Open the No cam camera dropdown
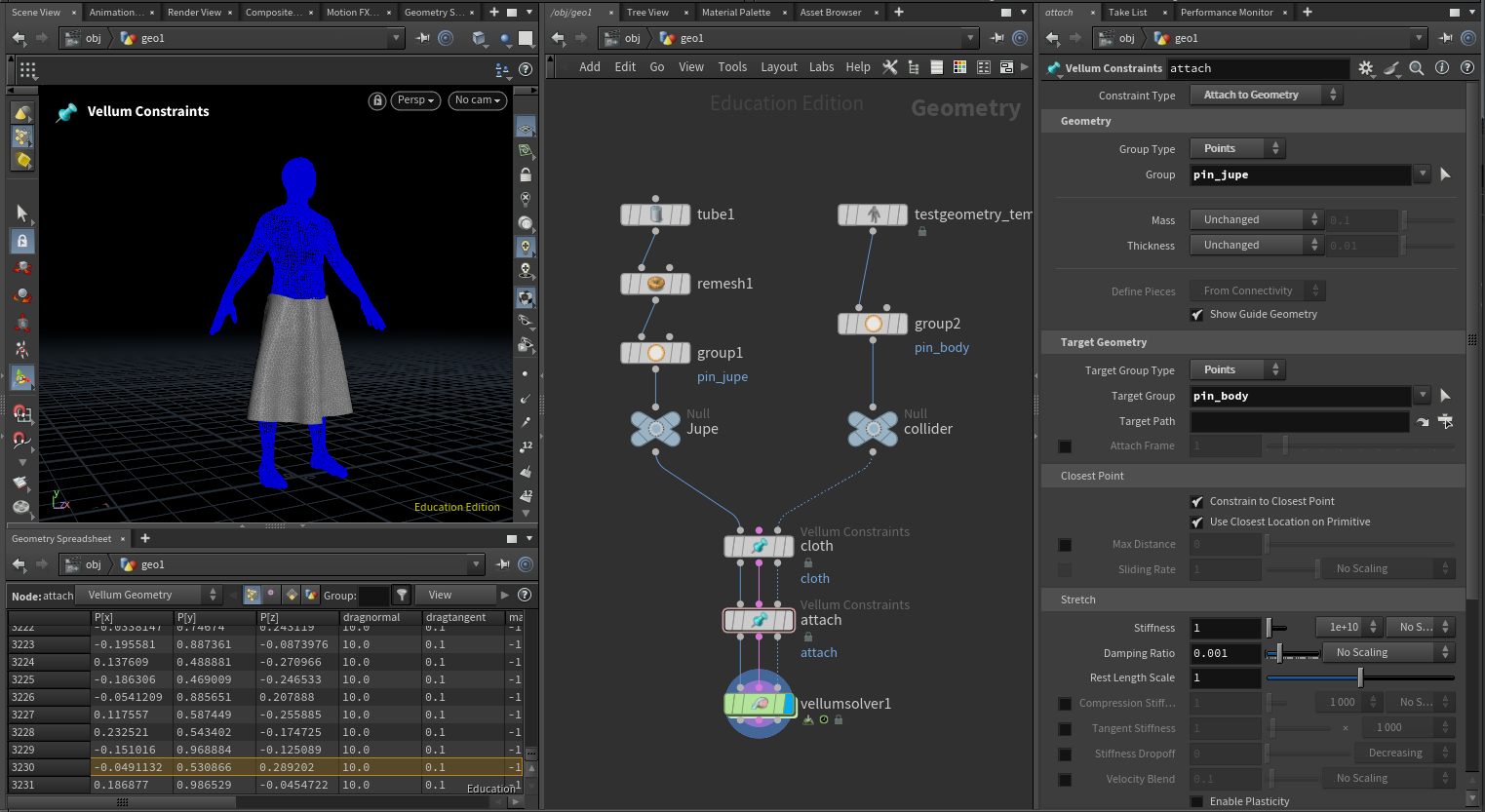The image size is (1485, 812). (477, 100)
